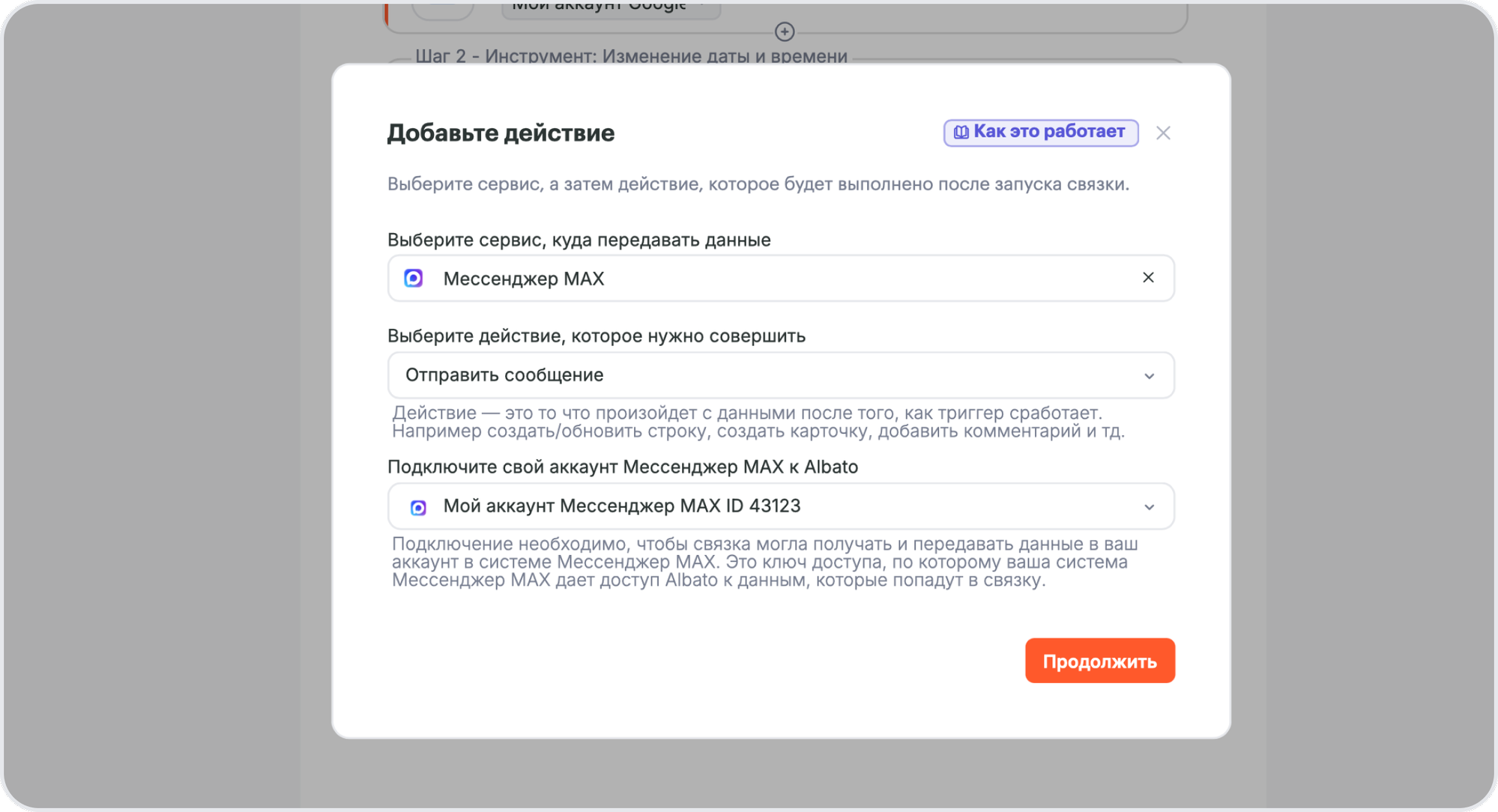
Task: Click the Мессенджер MAX icon in account field
Action: click(x=420, y=506)
